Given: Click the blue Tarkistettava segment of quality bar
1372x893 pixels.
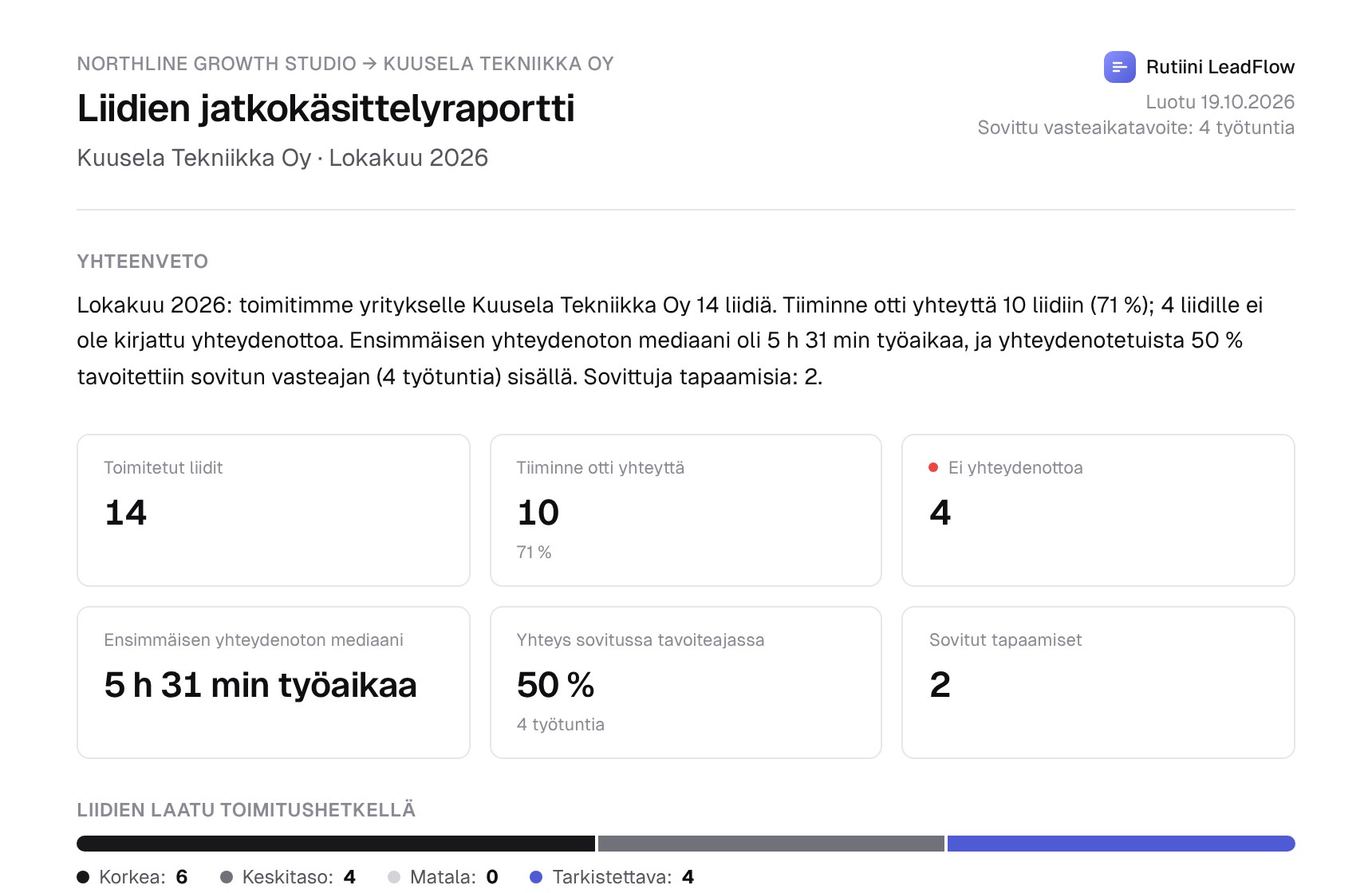Looking at the screenshot, I should pos(1122,844).
